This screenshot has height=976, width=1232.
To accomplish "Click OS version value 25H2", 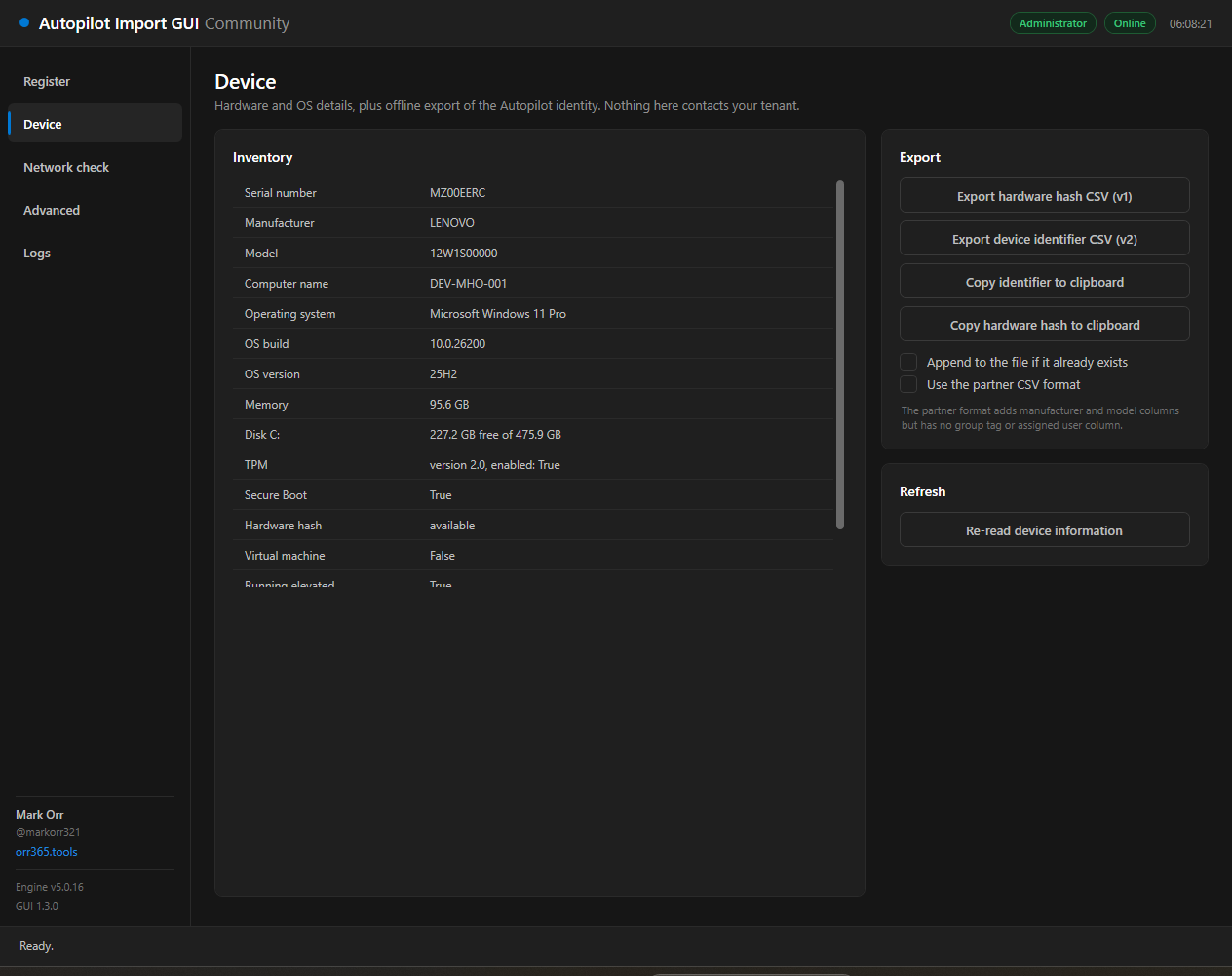I will click(x=443, y=374).
